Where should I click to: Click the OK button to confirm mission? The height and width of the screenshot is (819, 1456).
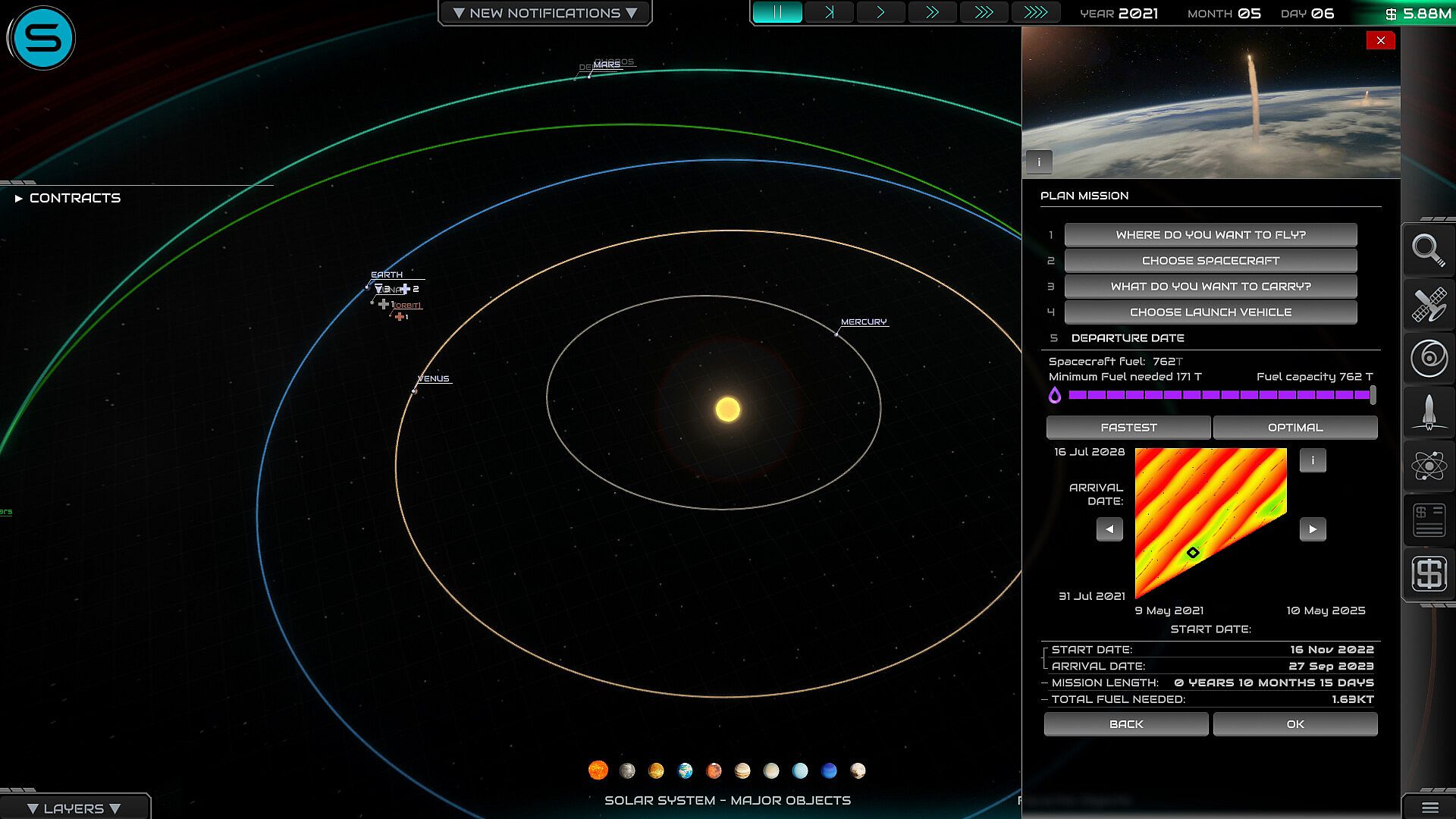[1295, 724]
